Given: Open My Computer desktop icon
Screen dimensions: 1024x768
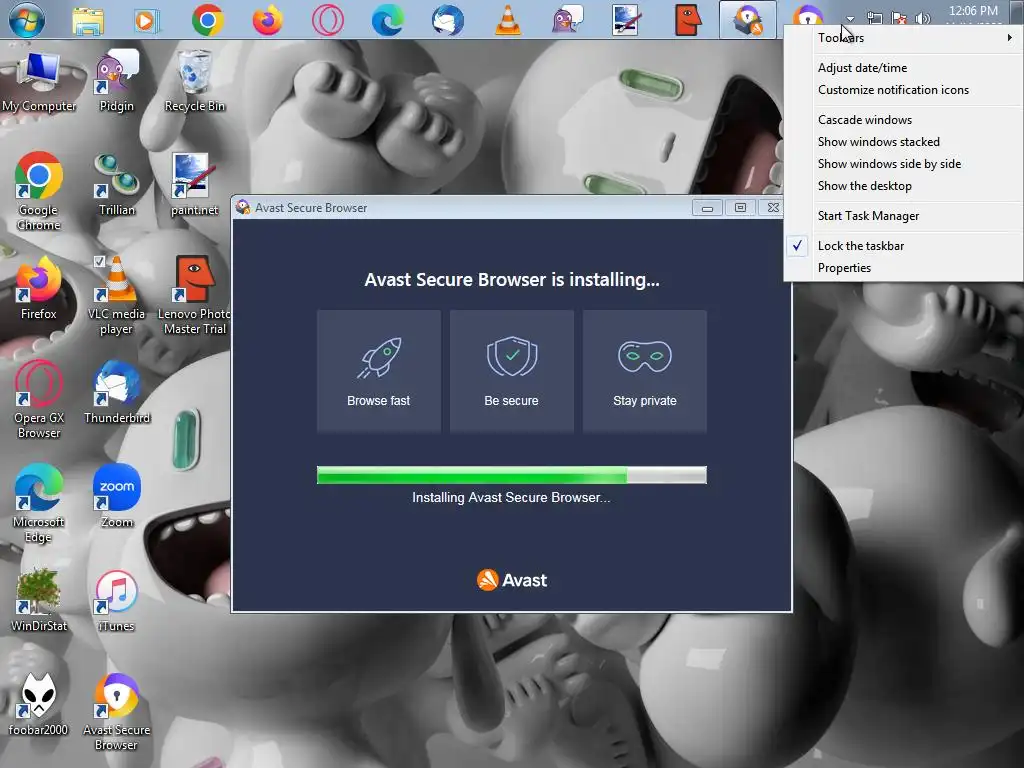Looking at the screenshot, I should click(39, 82).
